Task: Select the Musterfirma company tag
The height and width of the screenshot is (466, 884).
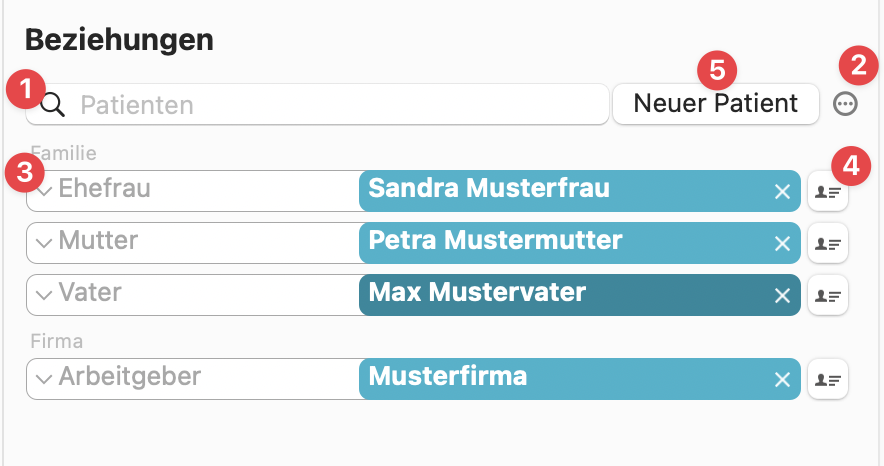Action: coord(580,379)
